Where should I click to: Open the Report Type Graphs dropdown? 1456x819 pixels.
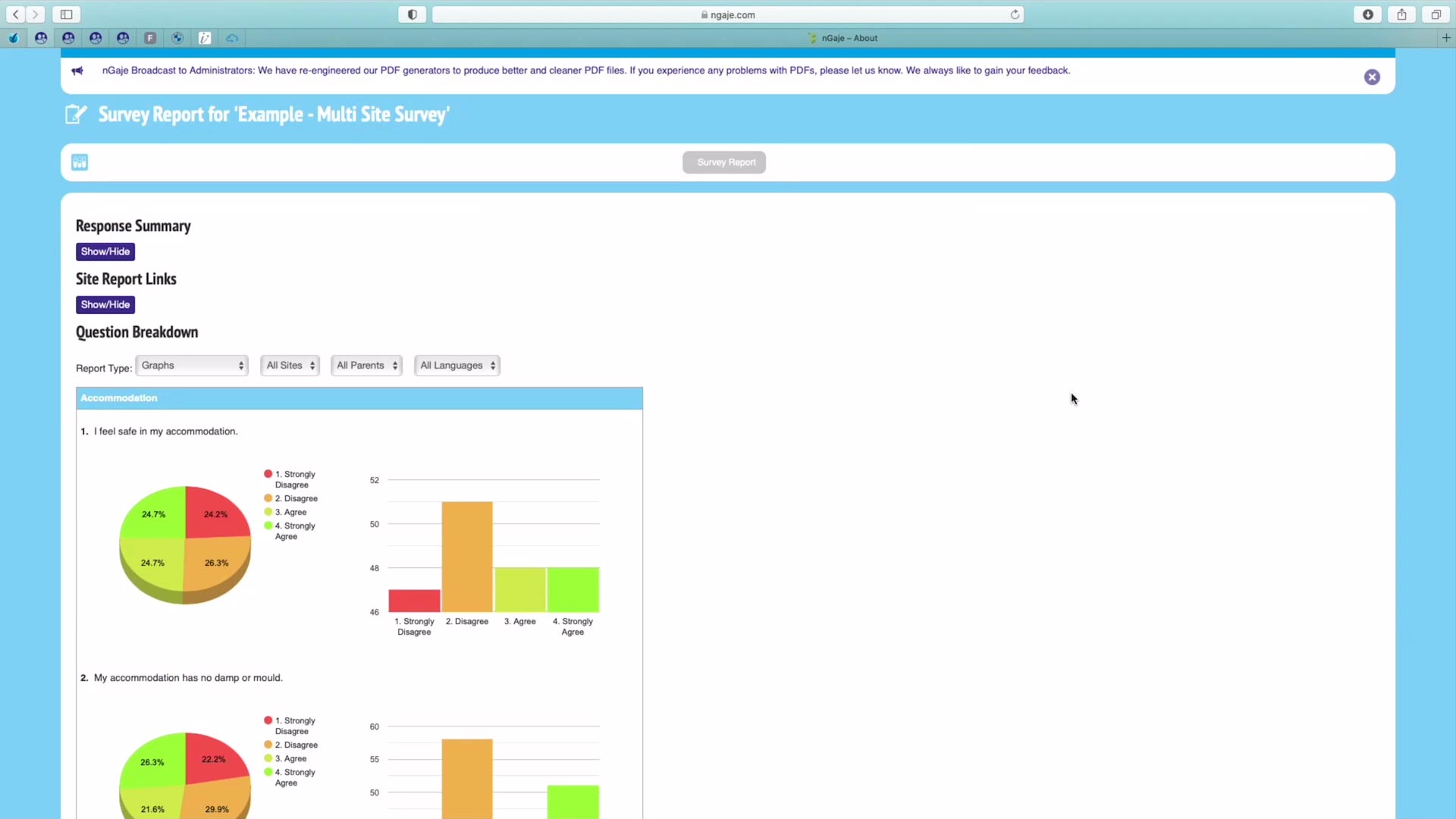click(x=192, y=366)
